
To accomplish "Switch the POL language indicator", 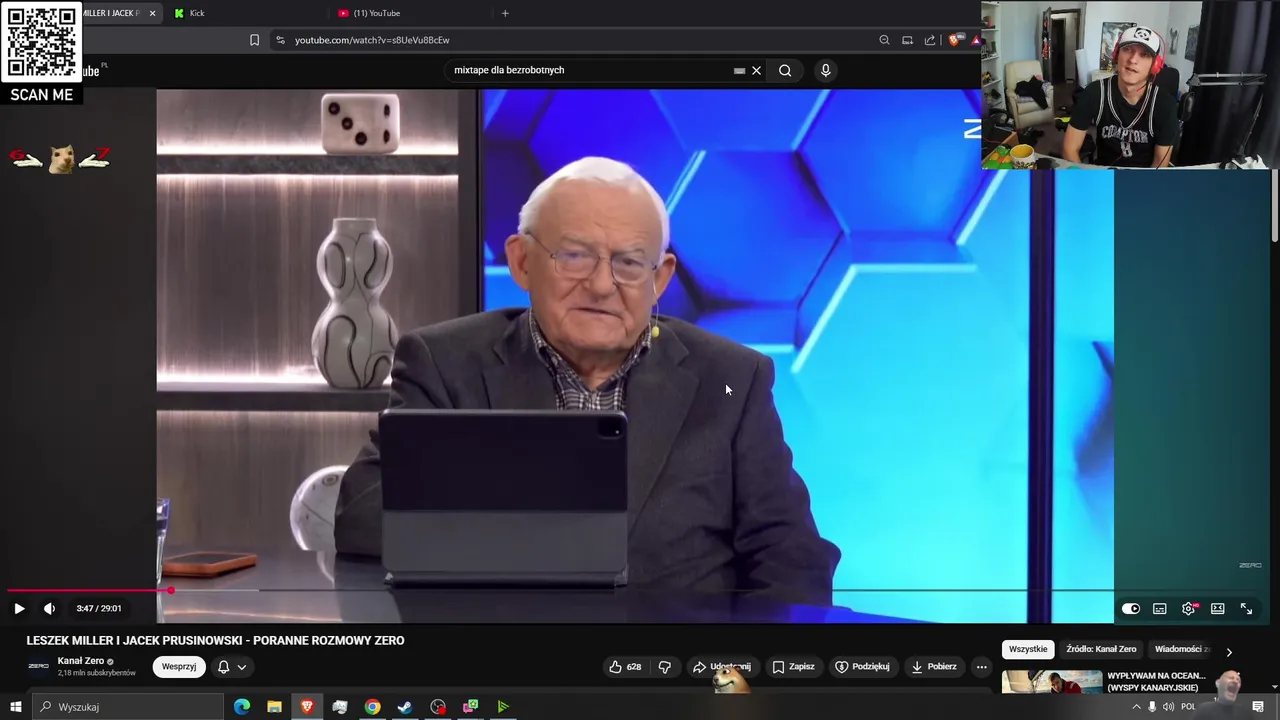I will point(1188,707).
